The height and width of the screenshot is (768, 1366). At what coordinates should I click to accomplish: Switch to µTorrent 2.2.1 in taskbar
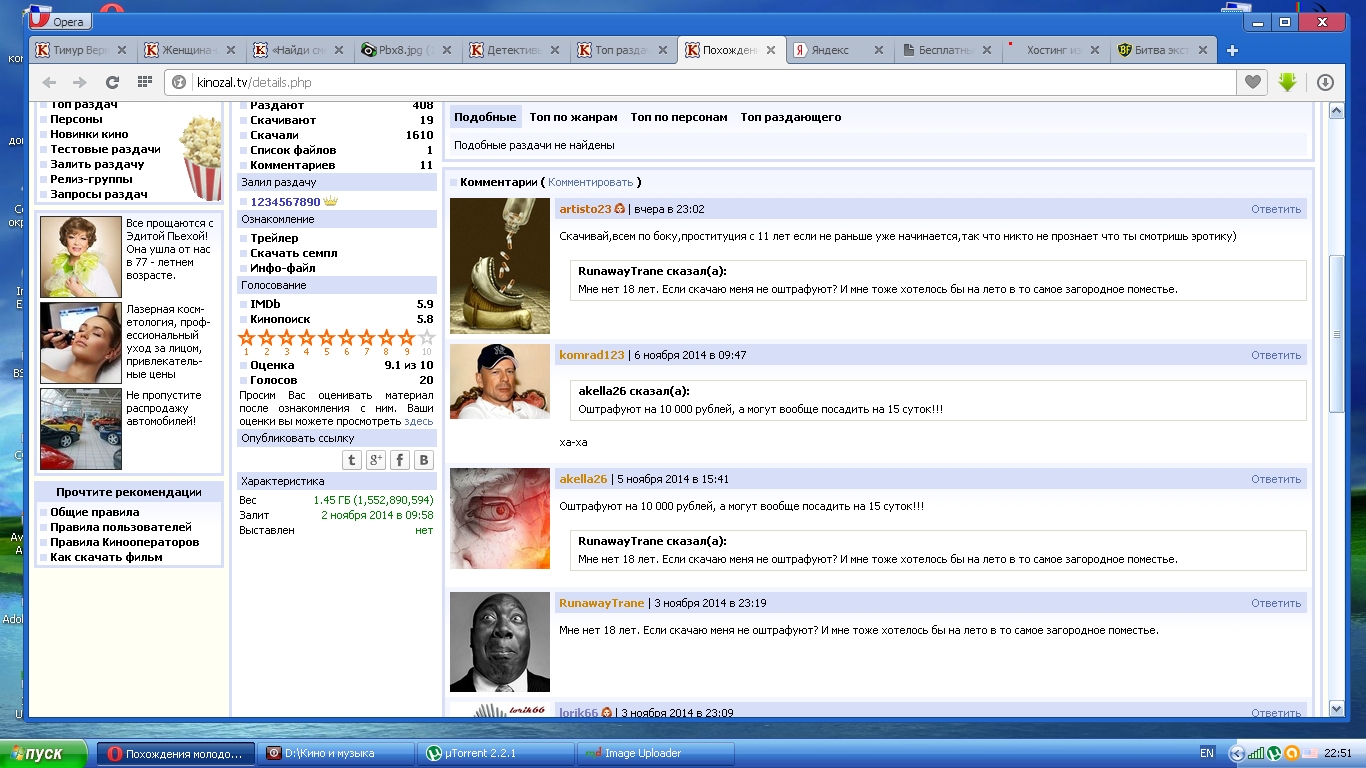click(x=494, y=754)
